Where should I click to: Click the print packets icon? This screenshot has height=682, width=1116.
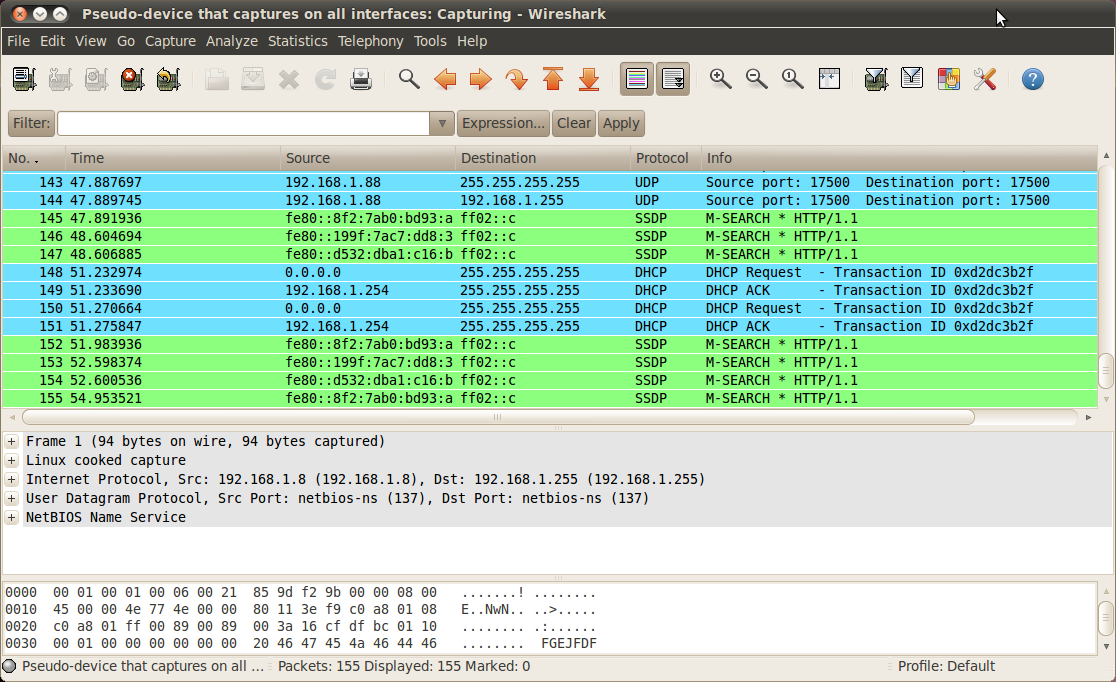361,79
